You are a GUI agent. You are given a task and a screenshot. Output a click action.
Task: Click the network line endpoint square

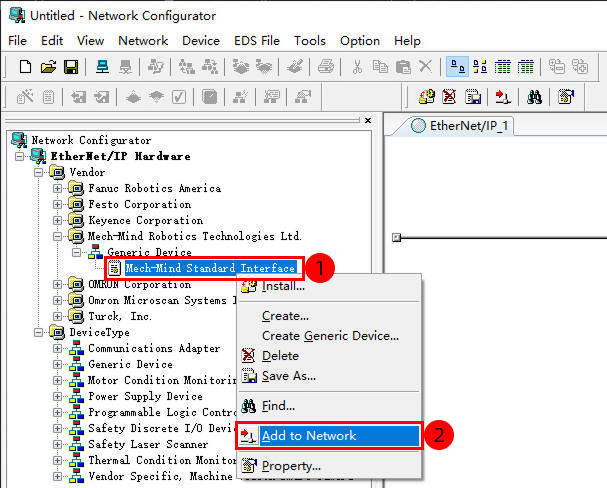click(396, 237)
